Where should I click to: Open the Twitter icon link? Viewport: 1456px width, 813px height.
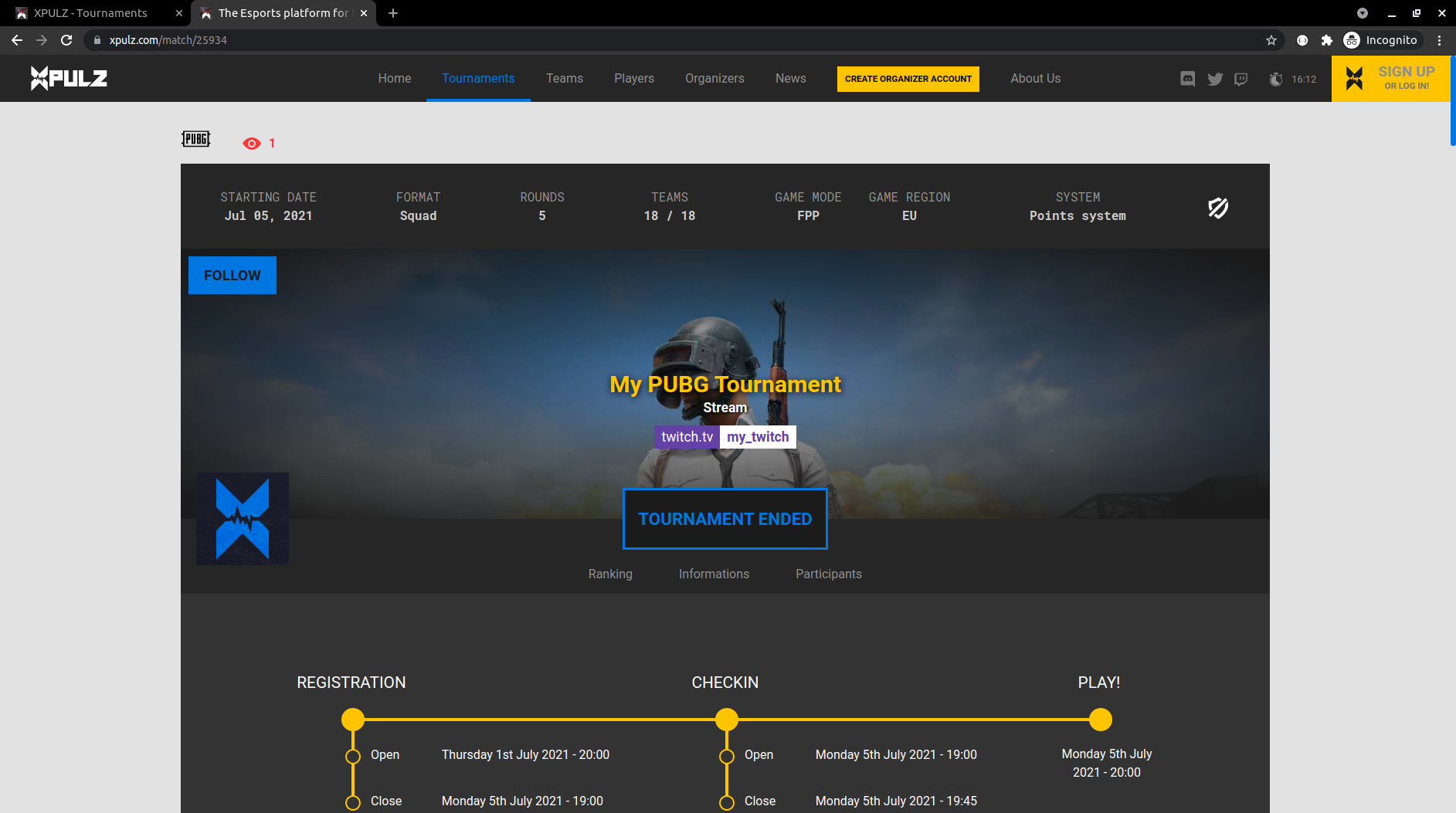(x=1215, y=79)
